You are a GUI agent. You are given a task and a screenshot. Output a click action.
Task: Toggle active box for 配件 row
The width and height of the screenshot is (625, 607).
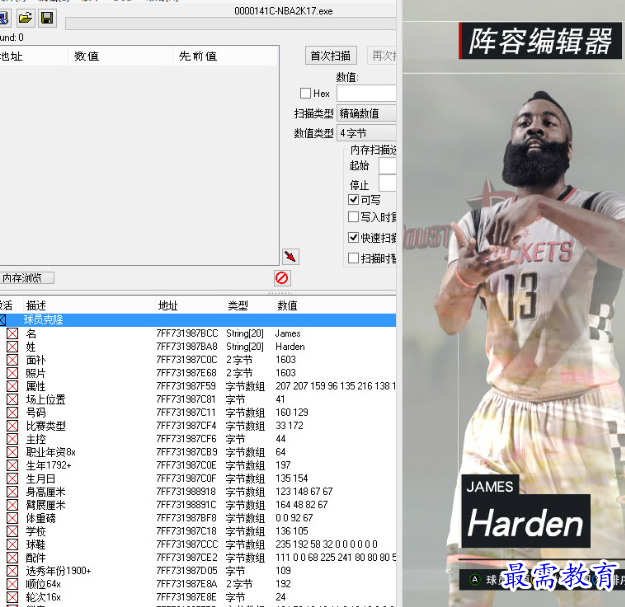12,557
